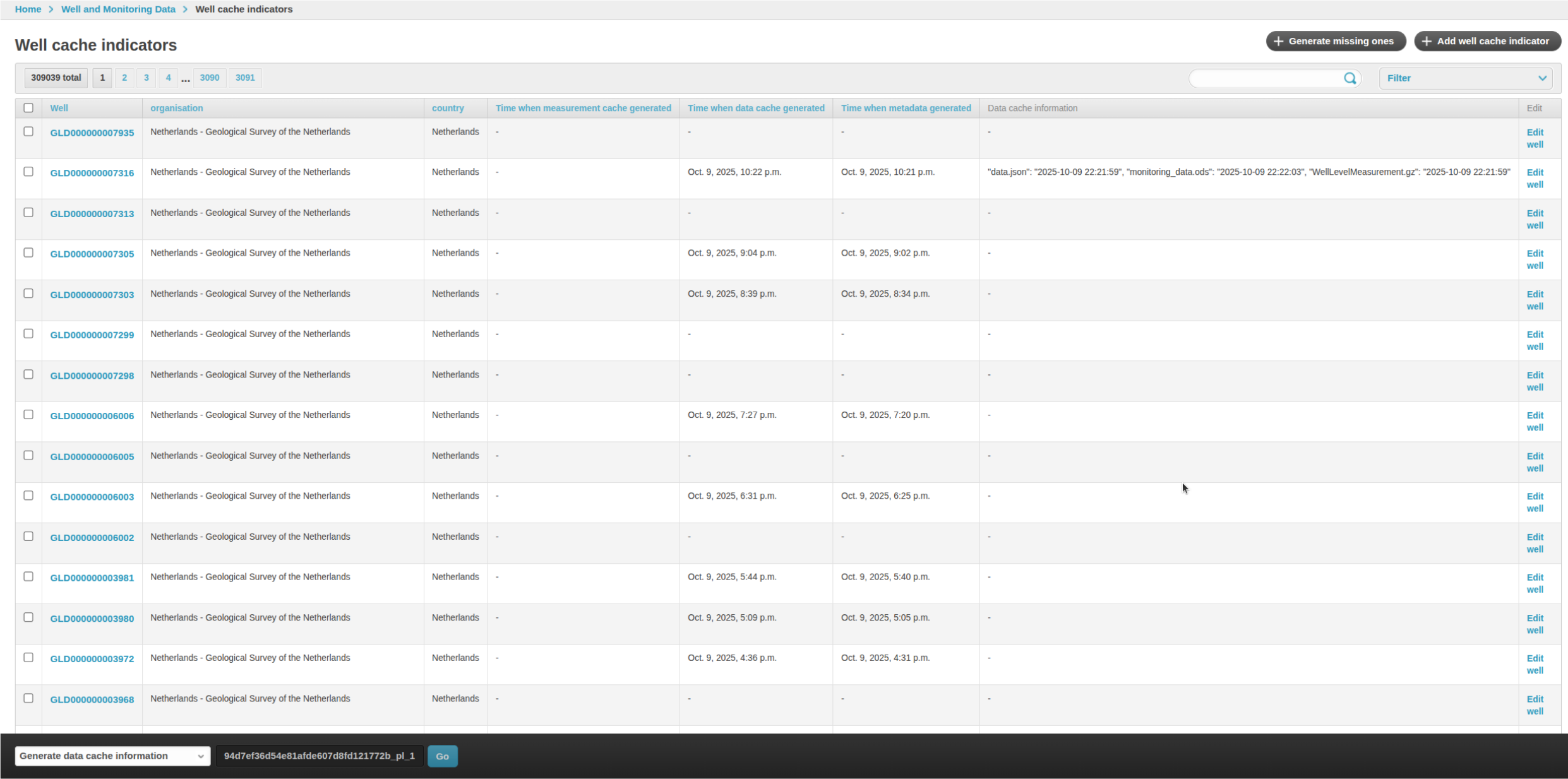The image size is (1568, 779).
Task: Sort table by organisation column
Action: [x=176, y=108]
